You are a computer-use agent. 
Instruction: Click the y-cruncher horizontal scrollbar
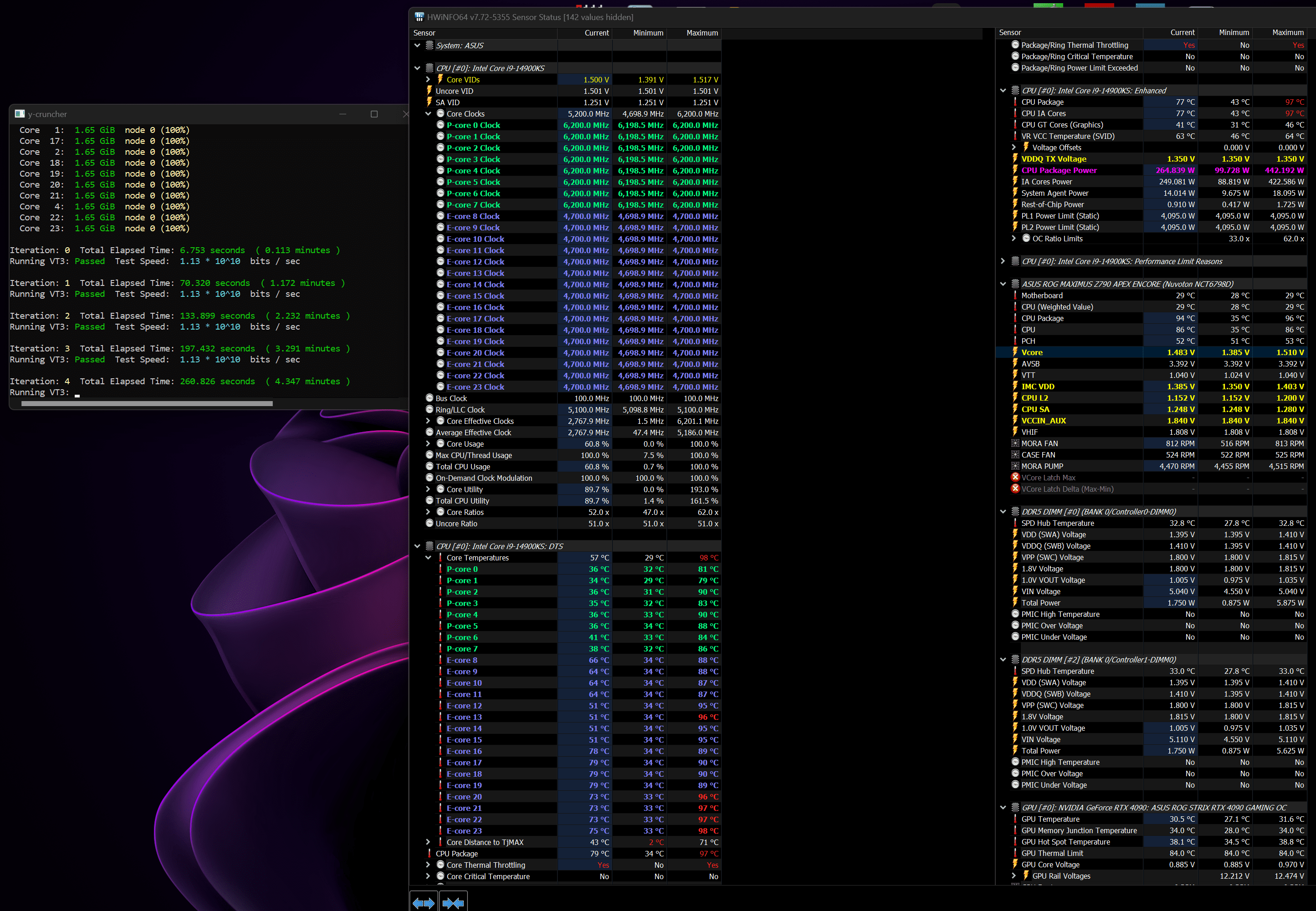(147, 403)
